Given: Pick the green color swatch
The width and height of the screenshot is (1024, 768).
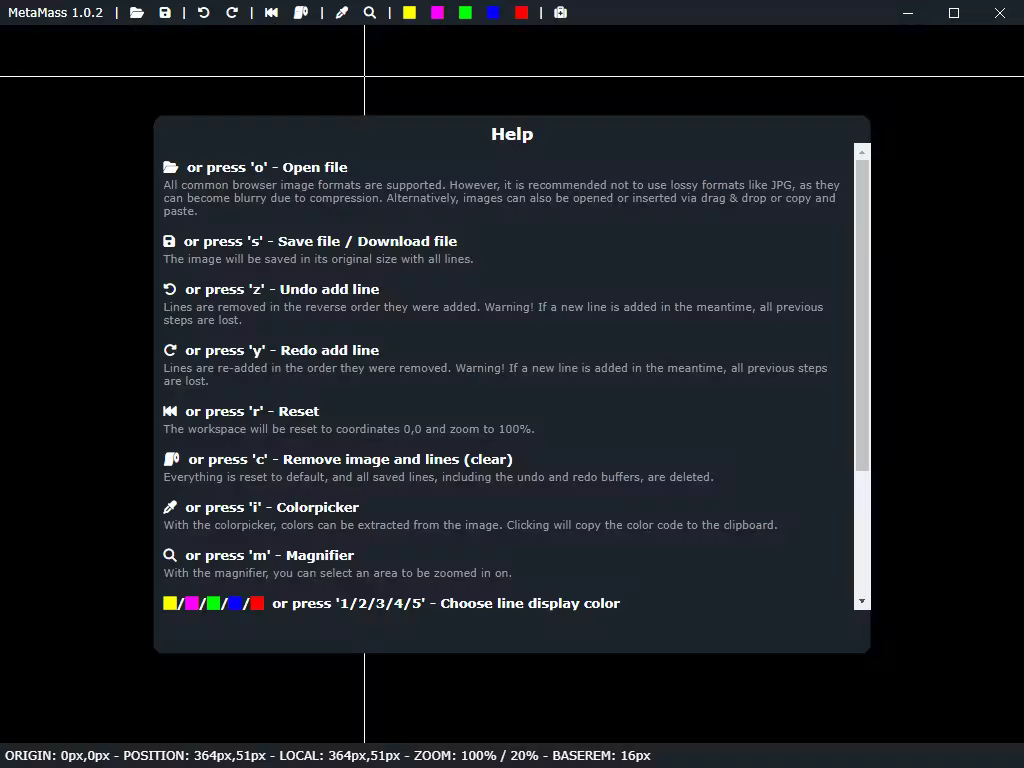Looking at the screenshot, I should (464, 13).
